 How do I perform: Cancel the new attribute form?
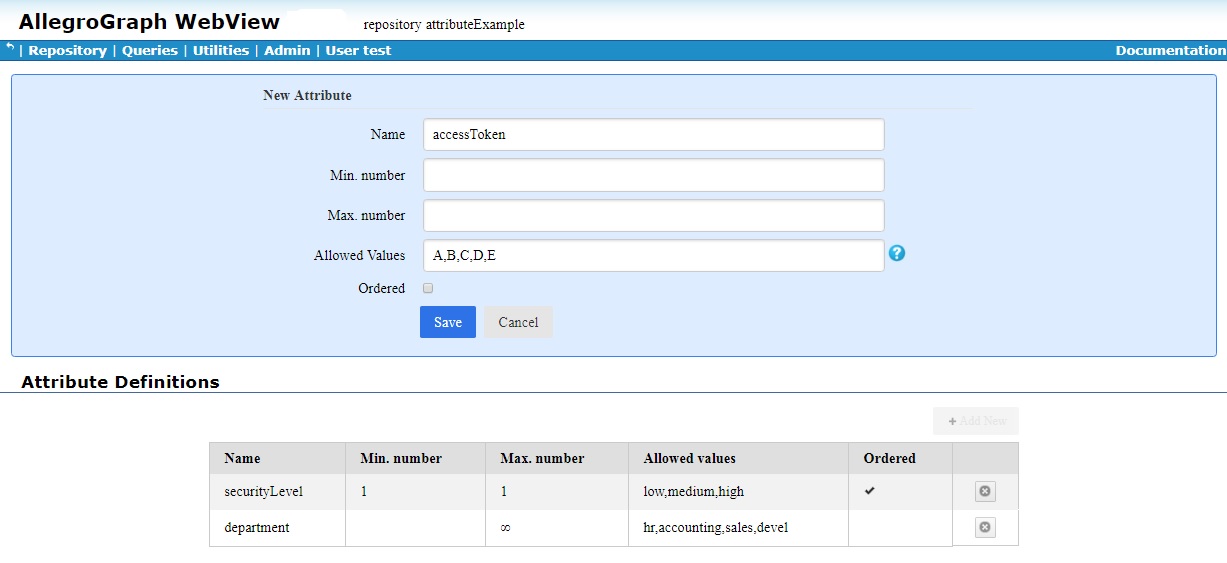[x=518, y=322]
